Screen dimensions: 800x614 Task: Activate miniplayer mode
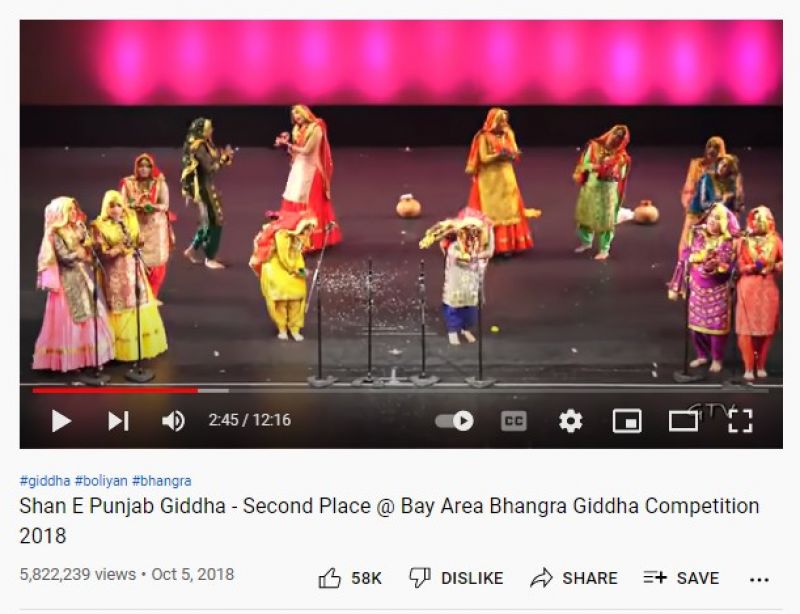627,421
